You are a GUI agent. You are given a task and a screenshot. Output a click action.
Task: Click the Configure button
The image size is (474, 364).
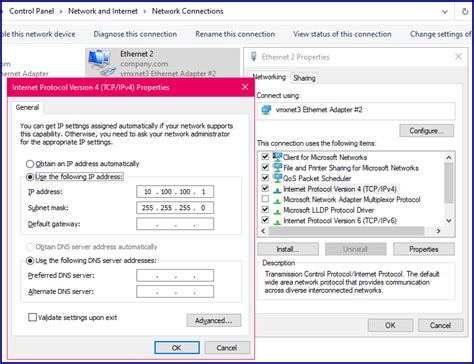426,131
